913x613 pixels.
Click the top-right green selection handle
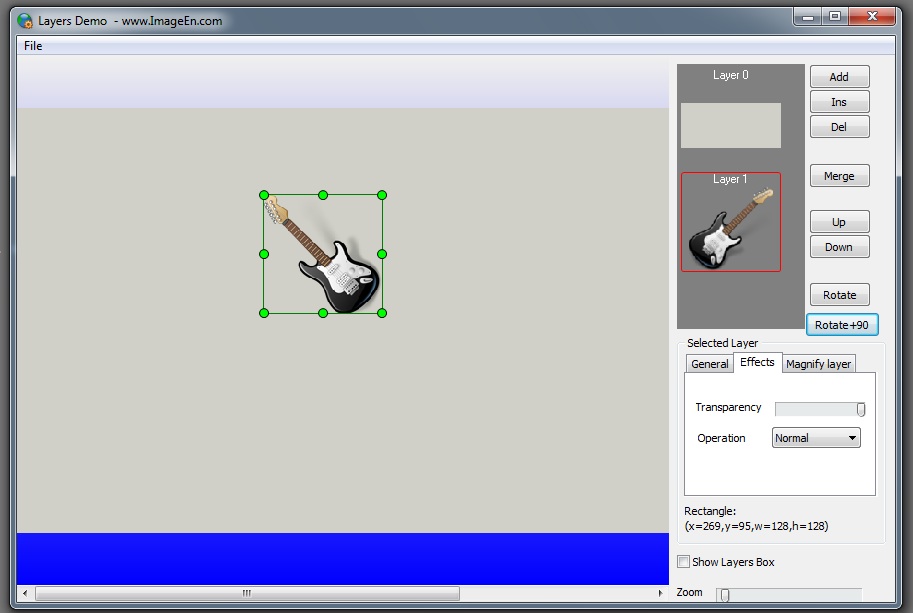pos(382,195)
